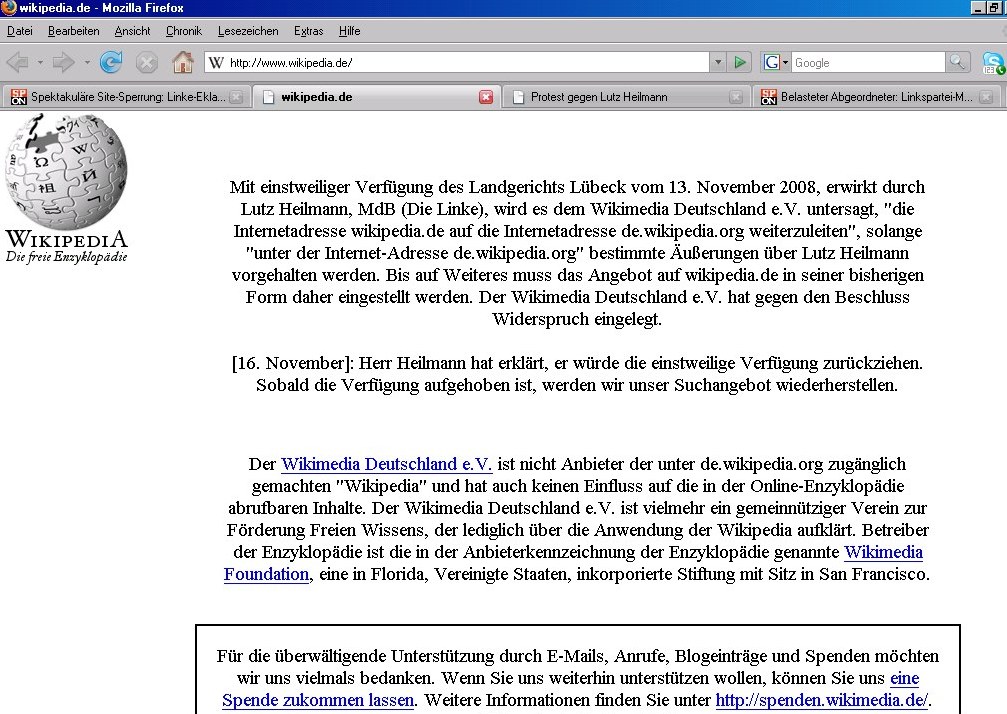Go to the Home page icon

coord(182,63)
